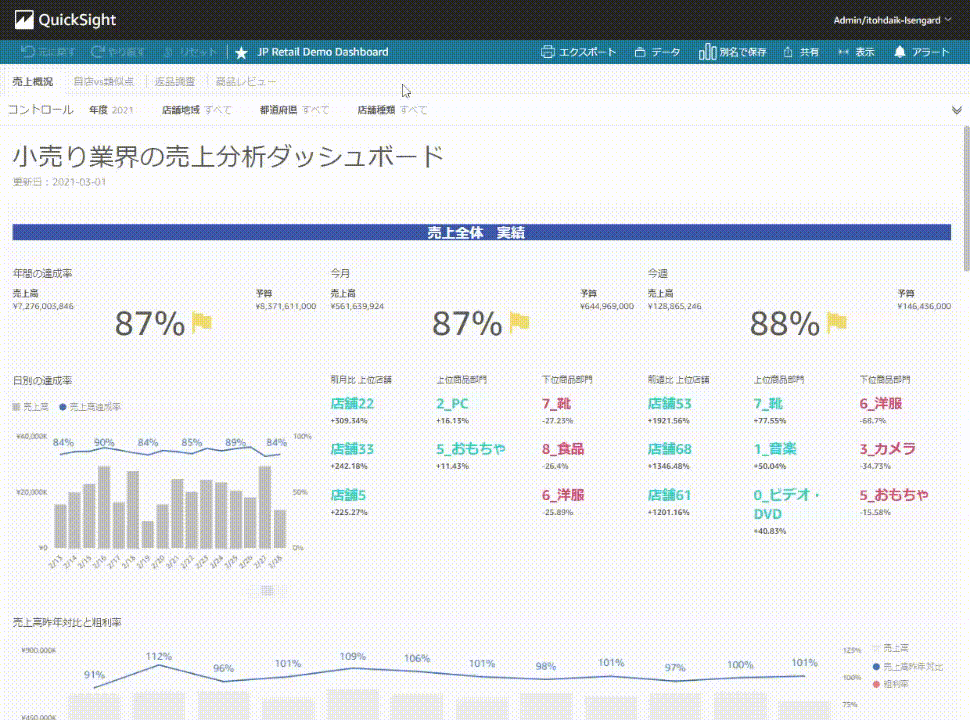The image size is (970, 720).
Task: Click the export printer icon
Action: (x=547, y=52)
